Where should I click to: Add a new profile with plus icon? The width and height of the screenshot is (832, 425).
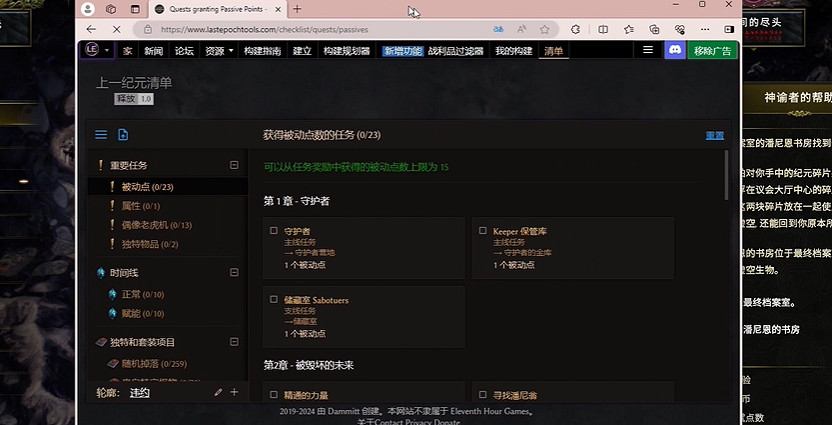234,392
